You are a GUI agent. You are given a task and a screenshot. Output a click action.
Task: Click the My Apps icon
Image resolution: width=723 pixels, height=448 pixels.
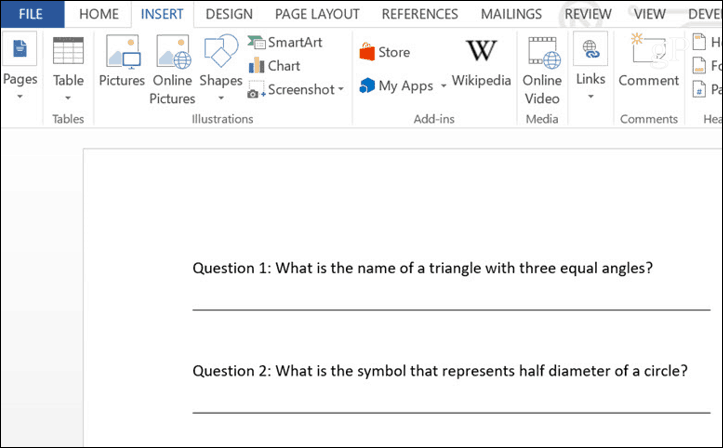367,85
